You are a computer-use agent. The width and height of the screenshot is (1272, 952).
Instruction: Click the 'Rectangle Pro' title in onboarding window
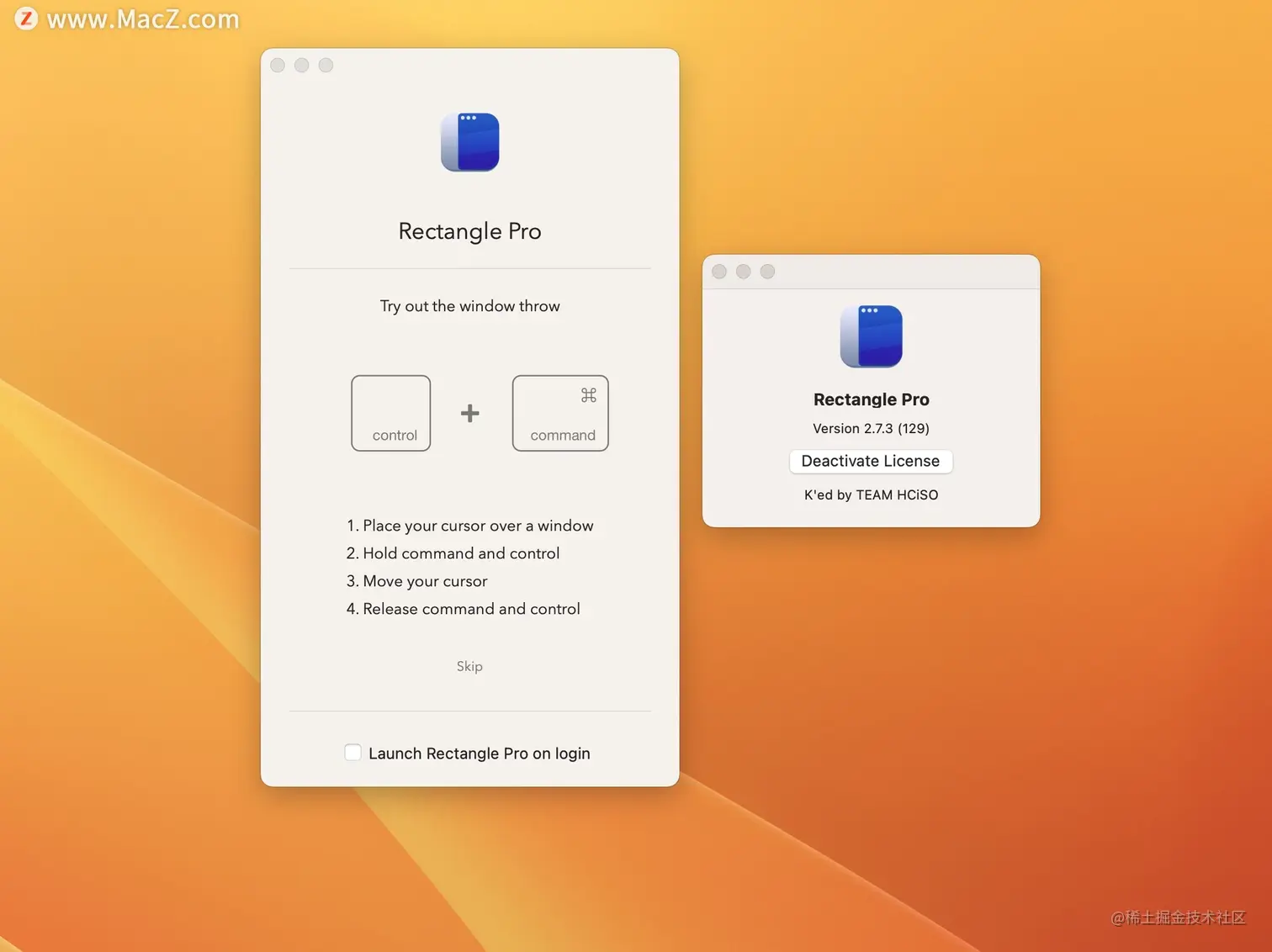click(x=469, y=231)
